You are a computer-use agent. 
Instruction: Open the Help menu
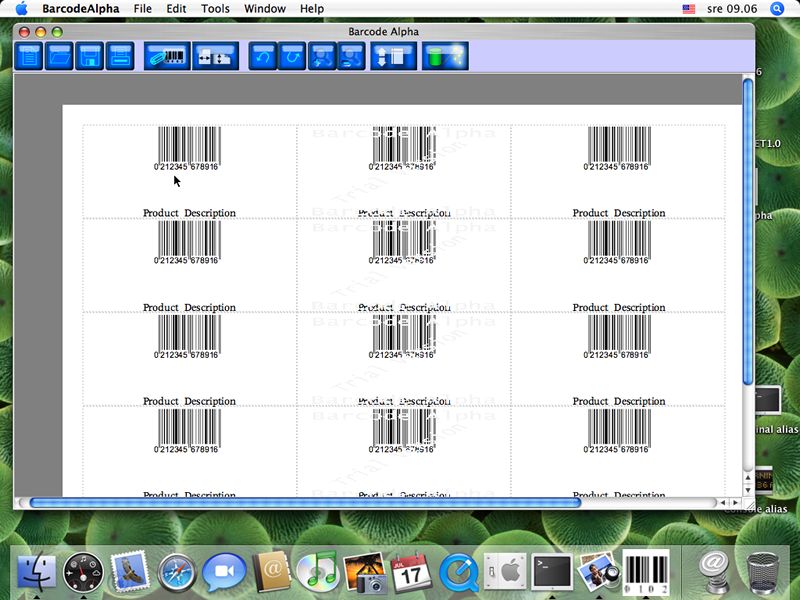coord(312,9)
